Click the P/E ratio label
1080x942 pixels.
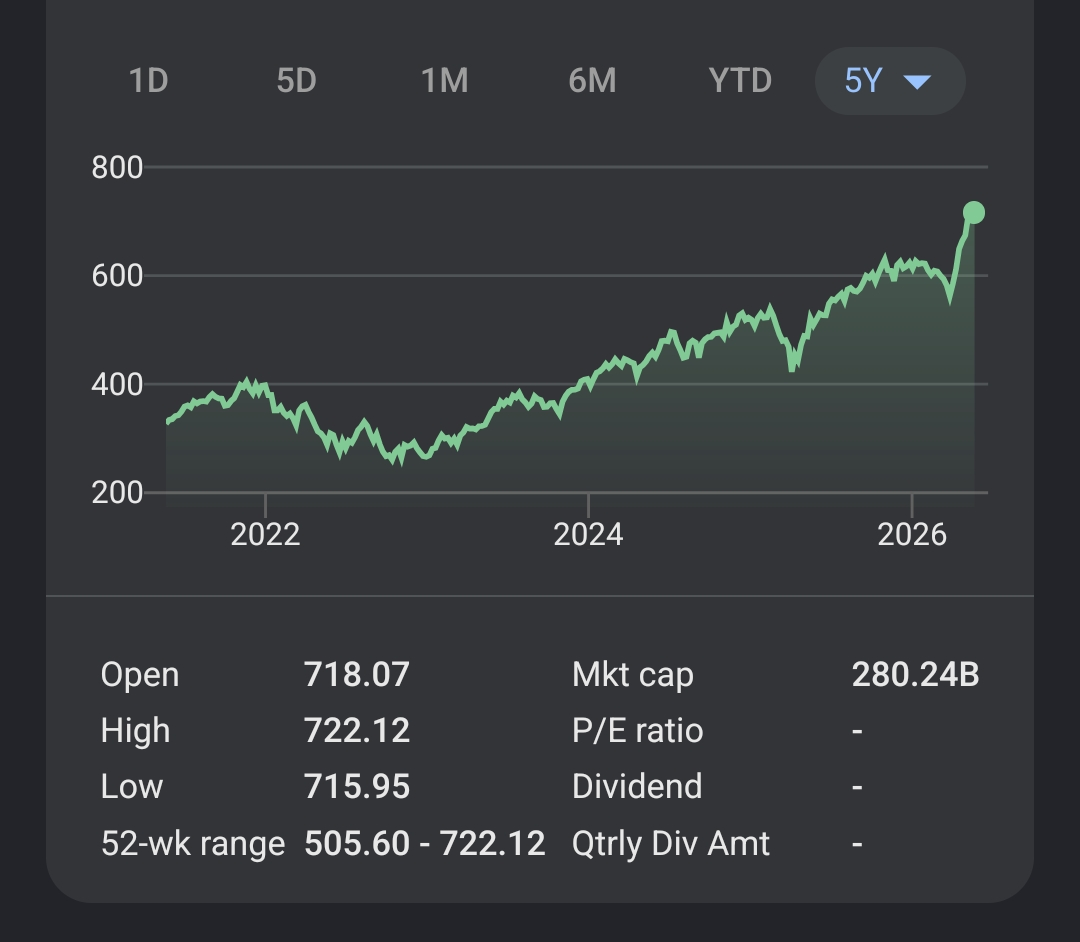(637, 731)
